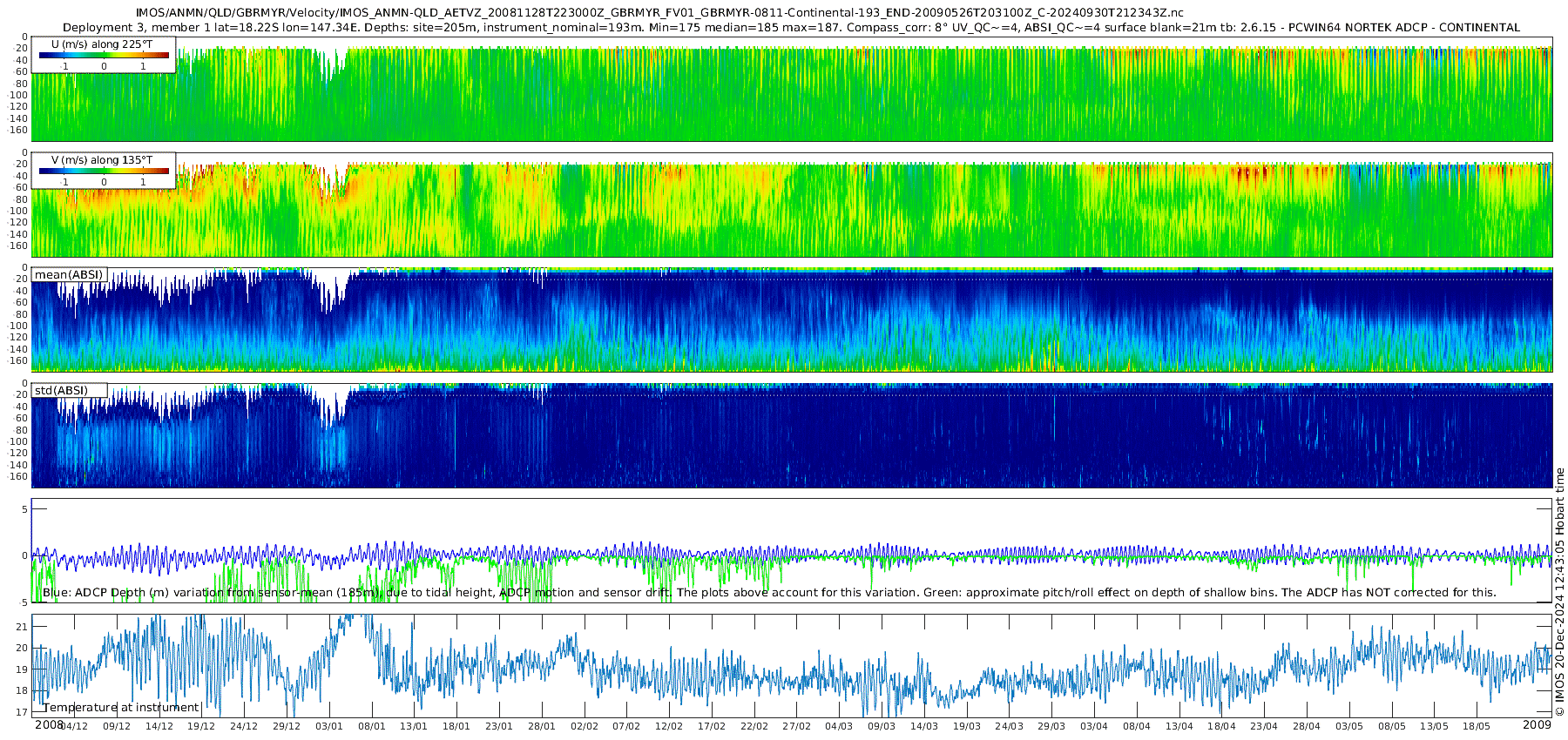Click the mean(ABSI) panel label

tap(69, 275)
